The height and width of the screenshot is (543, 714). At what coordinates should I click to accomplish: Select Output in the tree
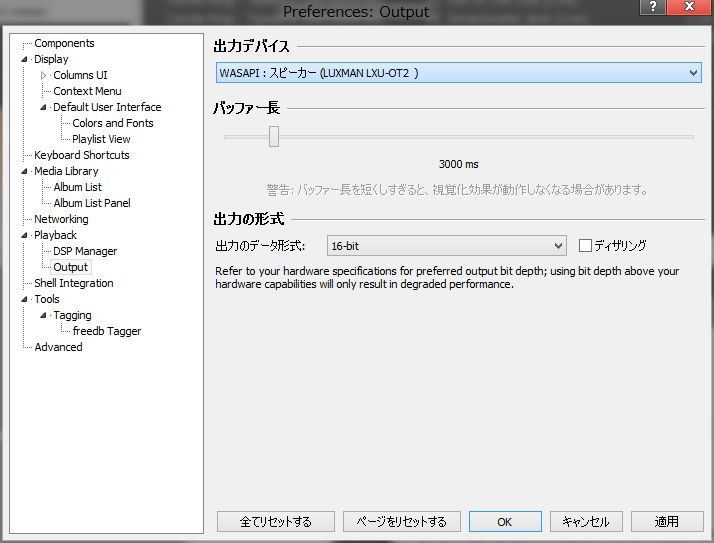(71, 267)
